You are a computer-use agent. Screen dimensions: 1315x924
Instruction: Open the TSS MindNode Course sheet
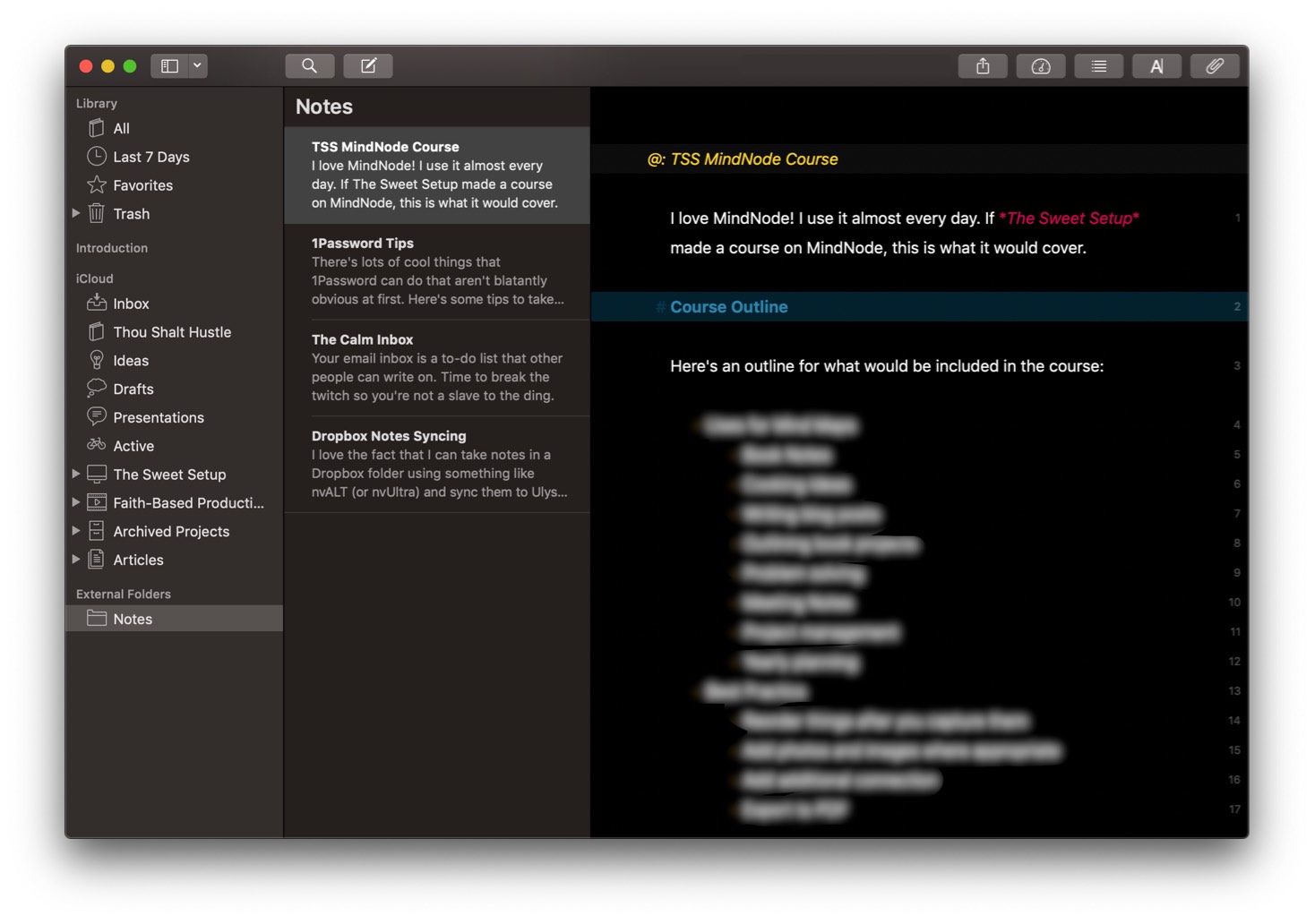(x=437, y=175)
